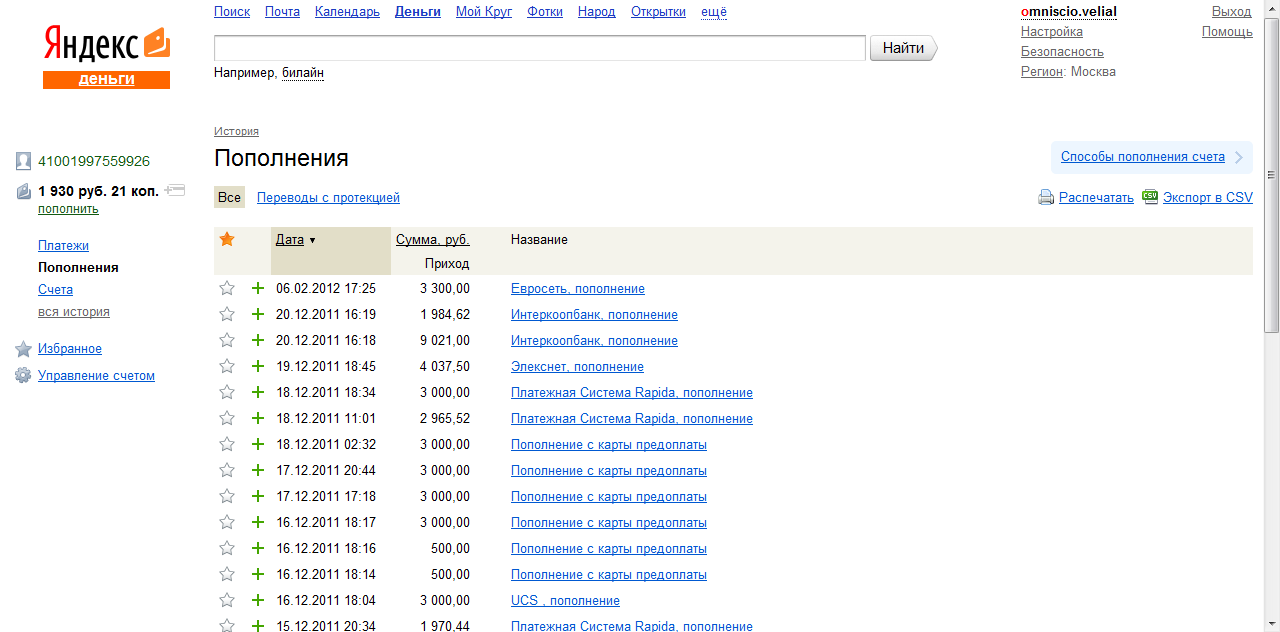Screen dimensions: 1280x632
Task: Open the Счета sidebar link
Action: 55,290
